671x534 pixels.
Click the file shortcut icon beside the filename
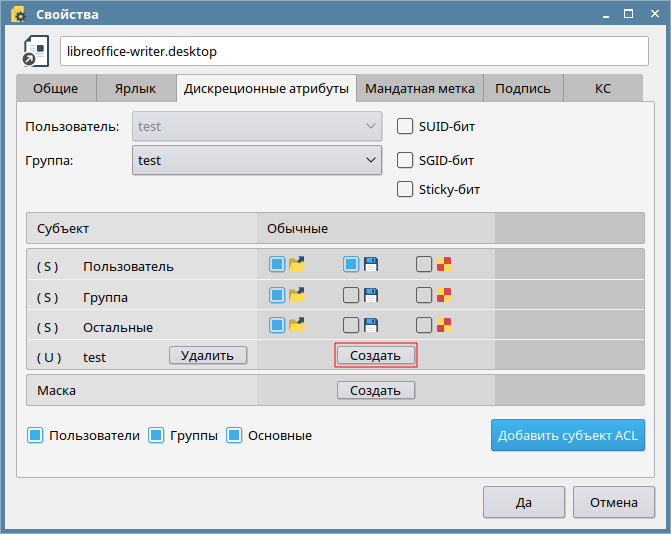coord(36,52)
